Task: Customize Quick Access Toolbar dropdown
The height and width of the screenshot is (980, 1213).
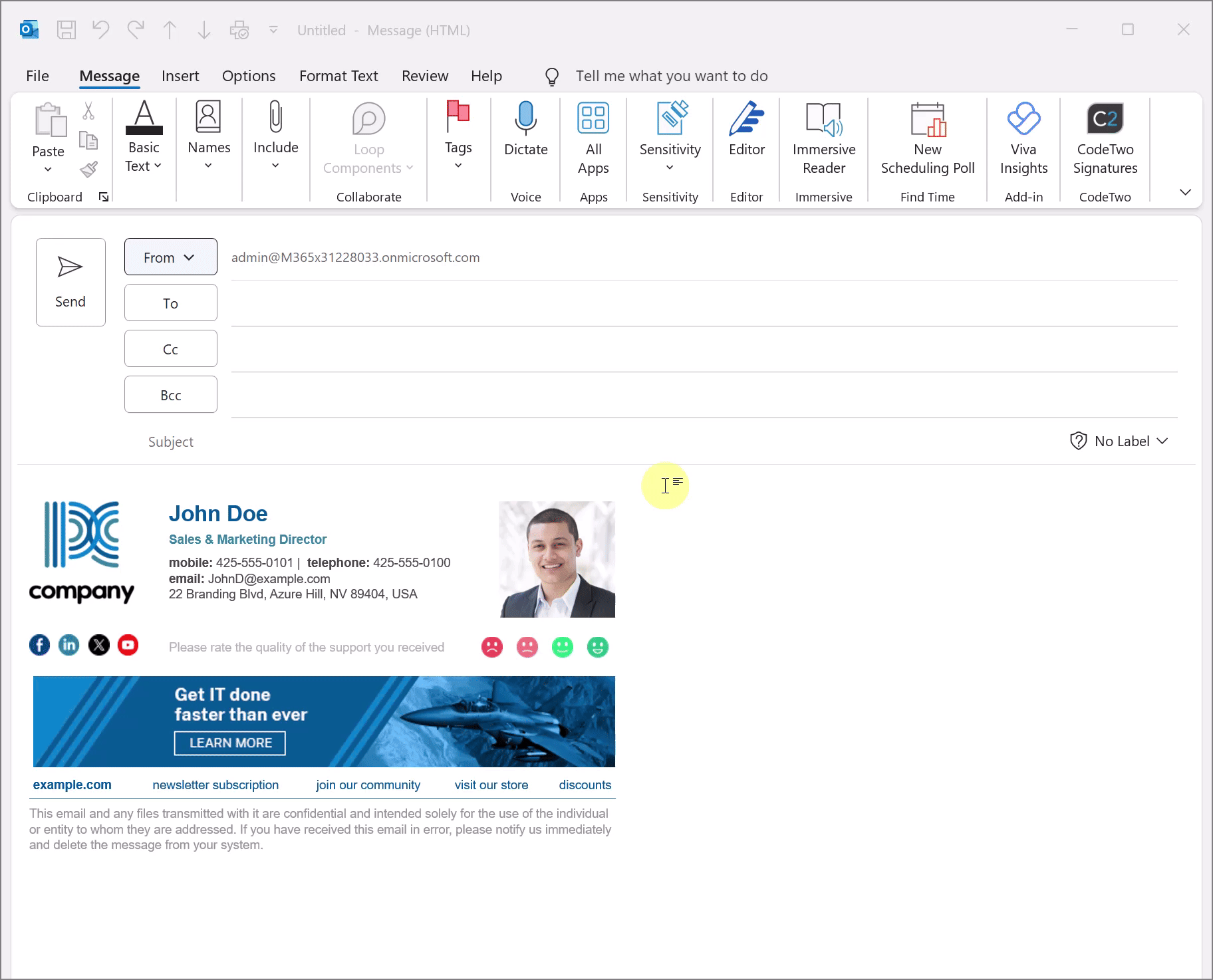Action: [x=273, y=30]
